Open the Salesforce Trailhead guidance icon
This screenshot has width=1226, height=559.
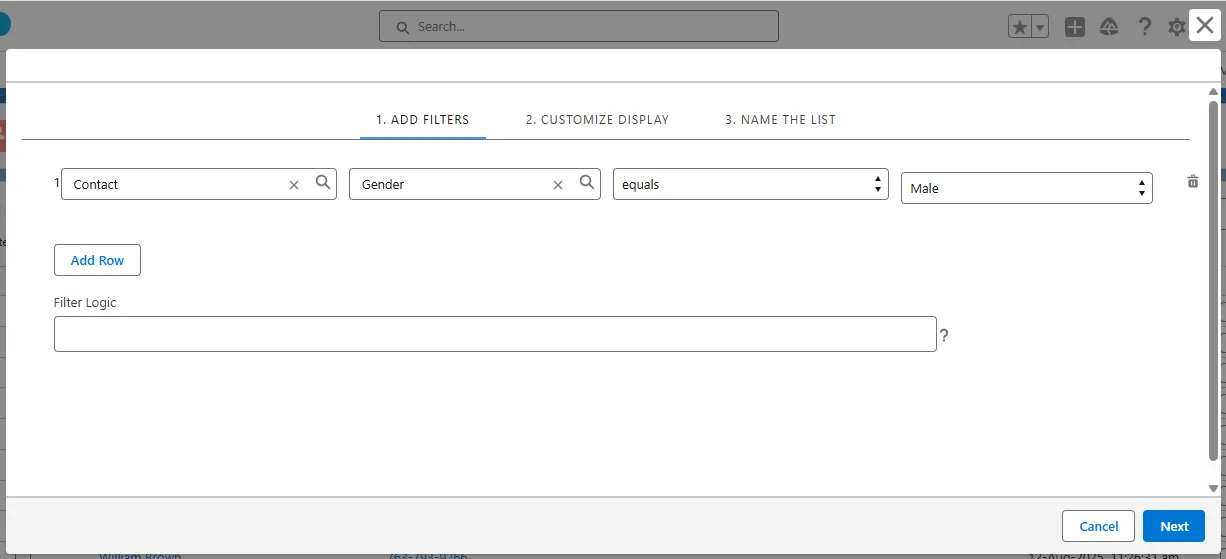coord(1109,28)
